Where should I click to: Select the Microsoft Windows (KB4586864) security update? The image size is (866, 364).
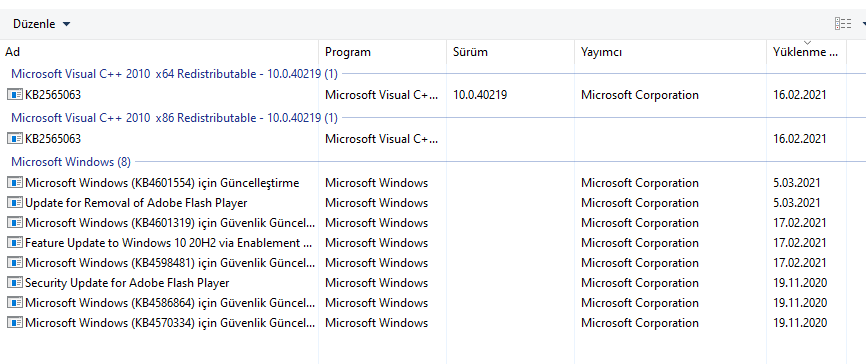[x=171, y=303]
